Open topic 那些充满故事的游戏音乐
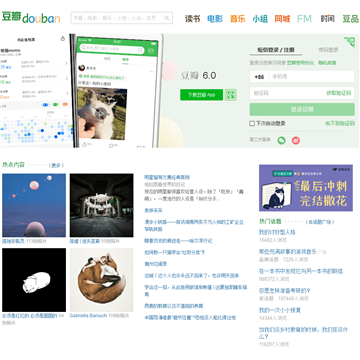The width and height of the screenshot is (360, 360). 288,252
